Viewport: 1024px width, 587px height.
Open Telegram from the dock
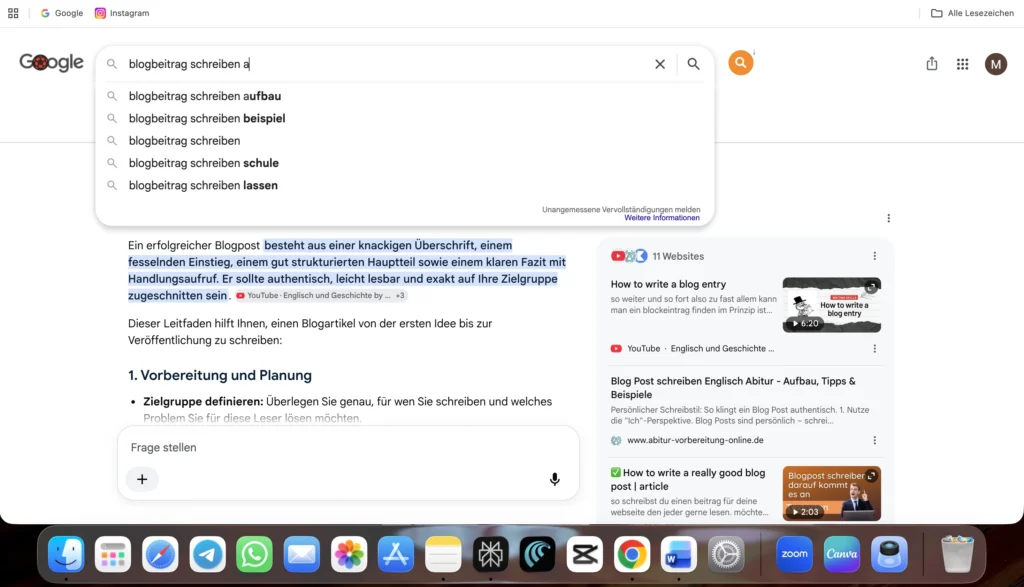pos(208,554)
